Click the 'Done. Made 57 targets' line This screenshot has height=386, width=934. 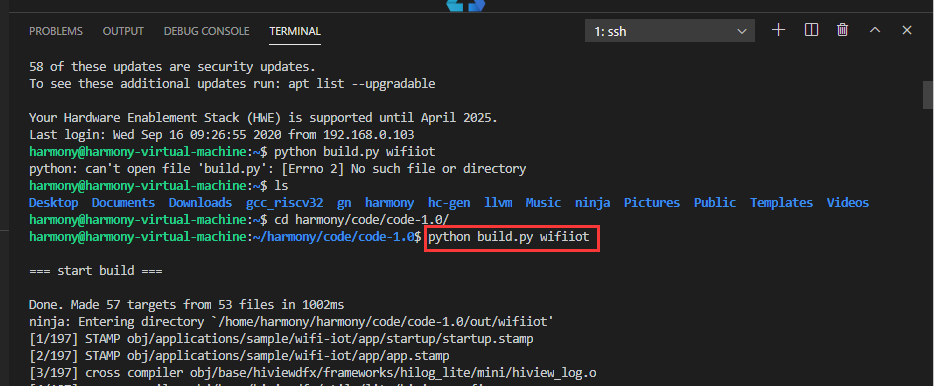coord(186,305)
